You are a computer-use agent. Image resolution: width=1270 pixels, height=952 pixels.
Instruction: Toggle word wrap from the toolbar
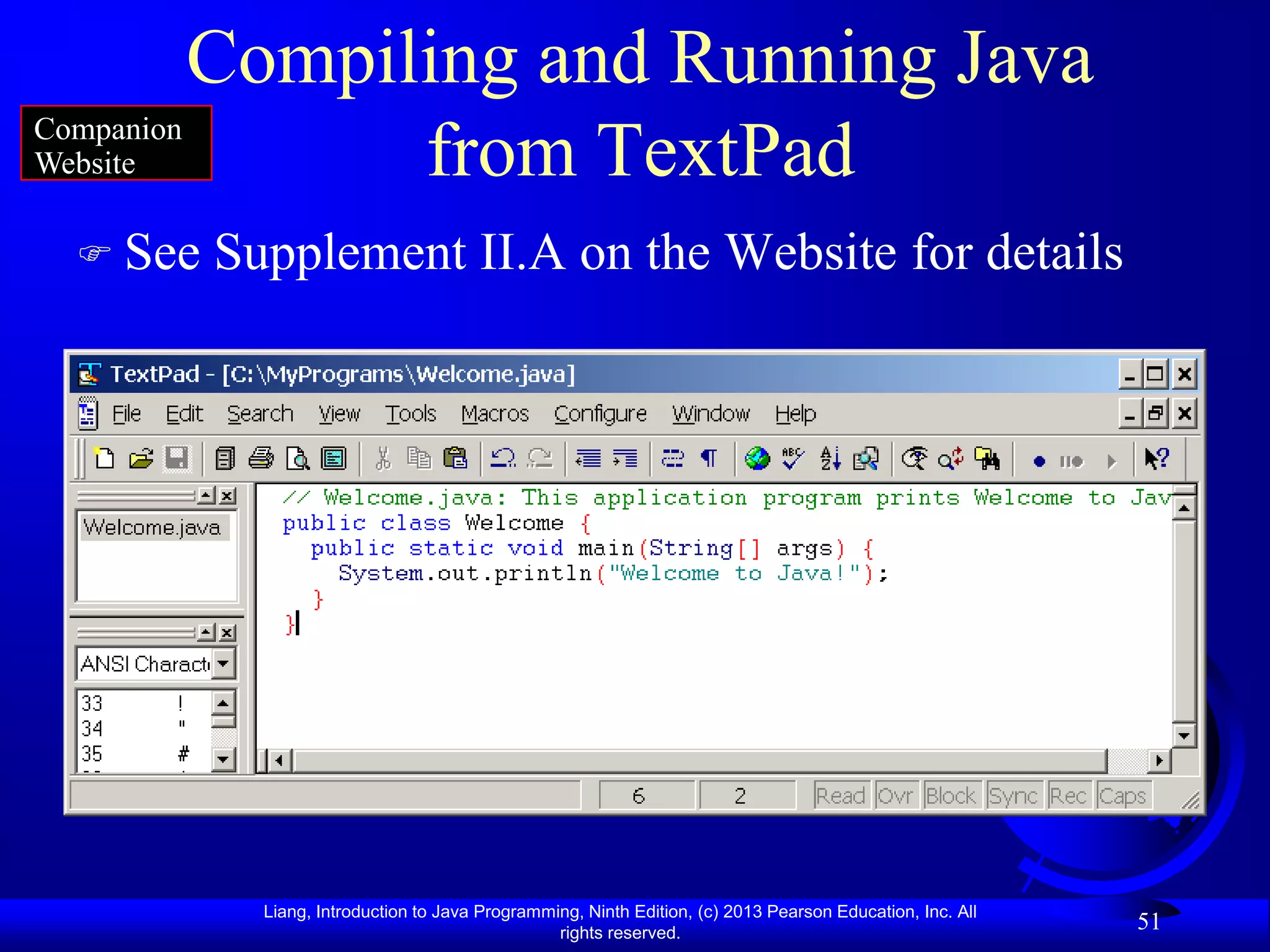point(672,459)
